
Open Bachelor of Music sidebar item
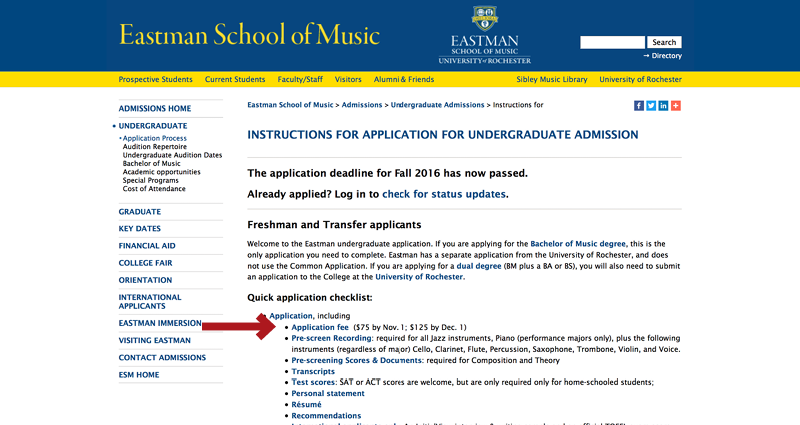click(x=152, y=163)
